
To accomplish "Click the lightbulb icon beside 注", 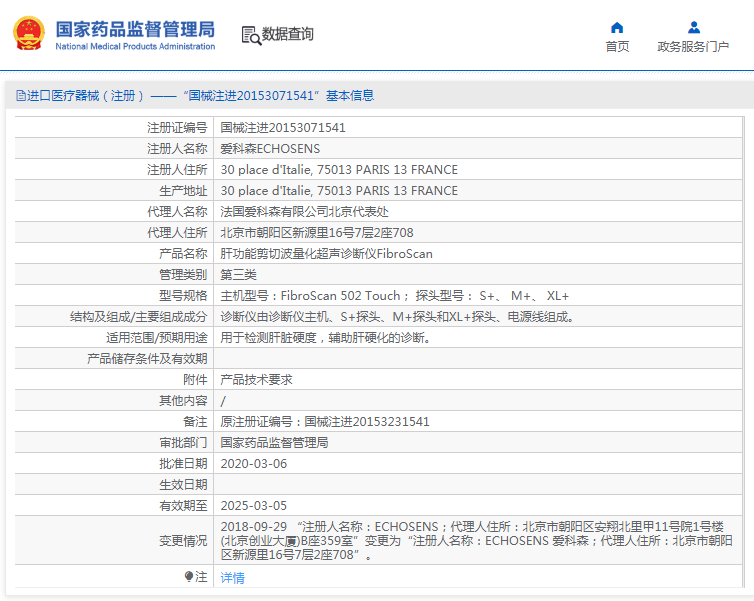I will [189, 576].
